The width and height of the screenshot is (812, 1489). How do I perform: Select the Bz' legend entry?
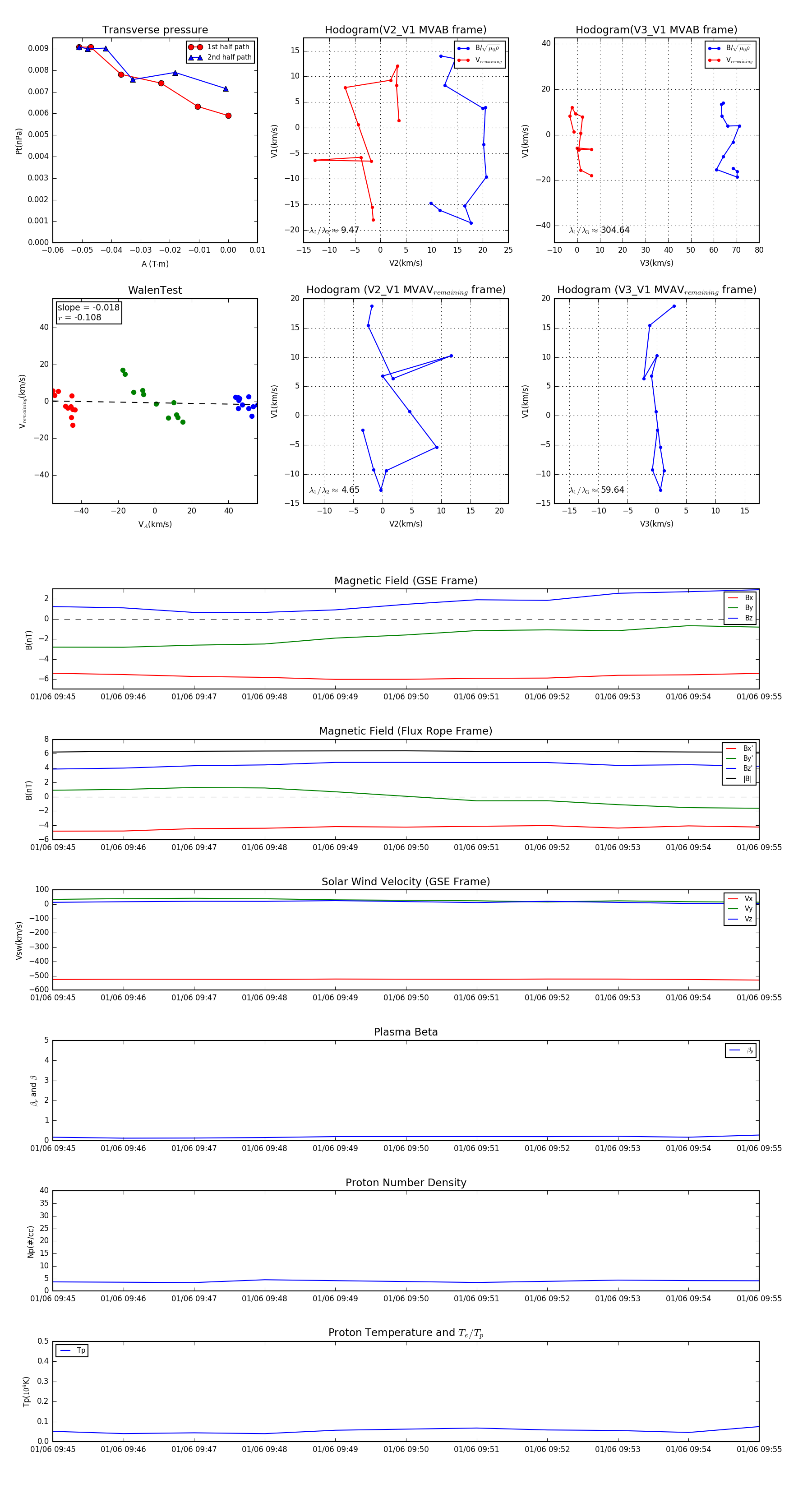point(740,768)
